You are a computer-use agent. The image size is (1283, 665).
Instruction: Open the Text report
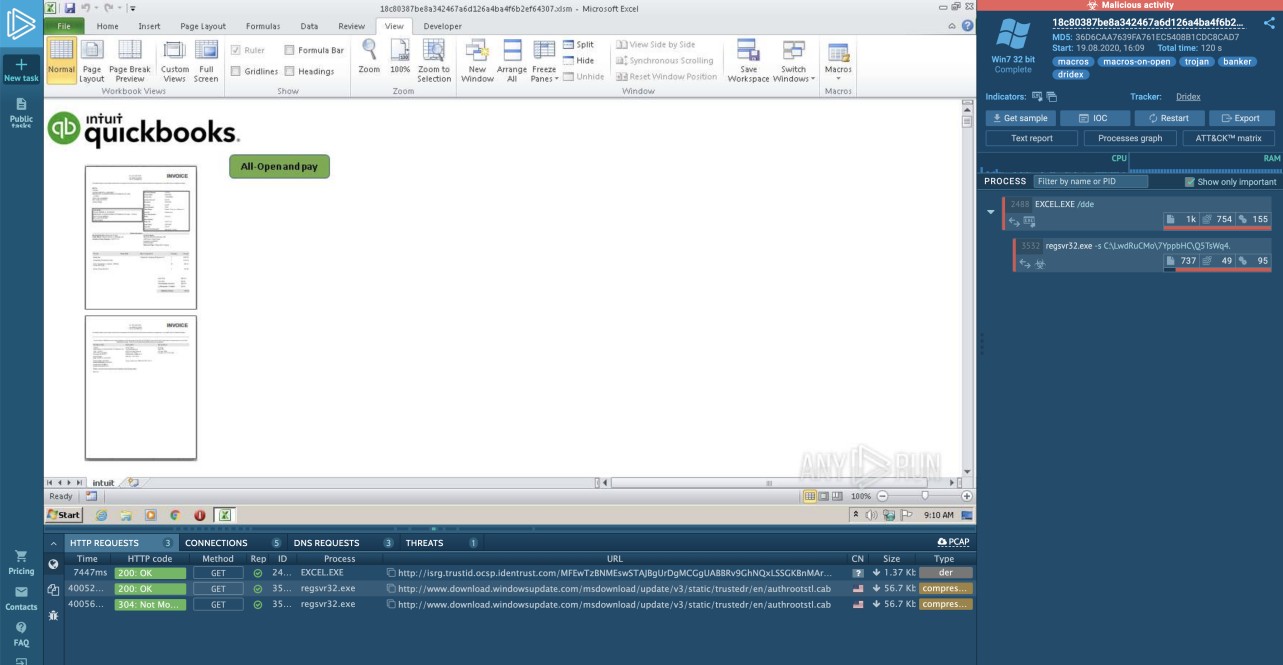(1032, 138)
